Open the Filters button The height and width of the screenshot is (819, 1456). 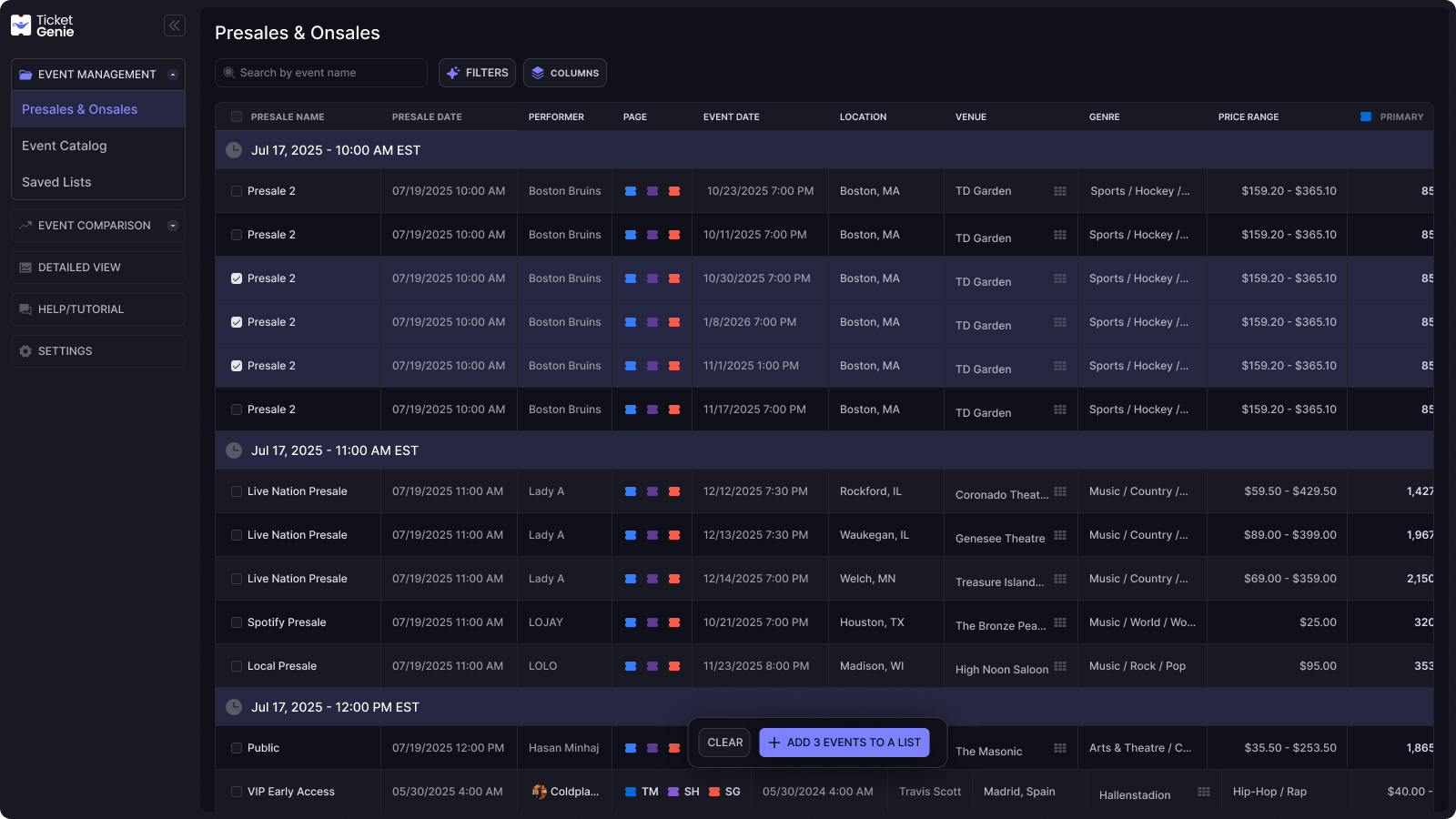click(x=477, y=73)
